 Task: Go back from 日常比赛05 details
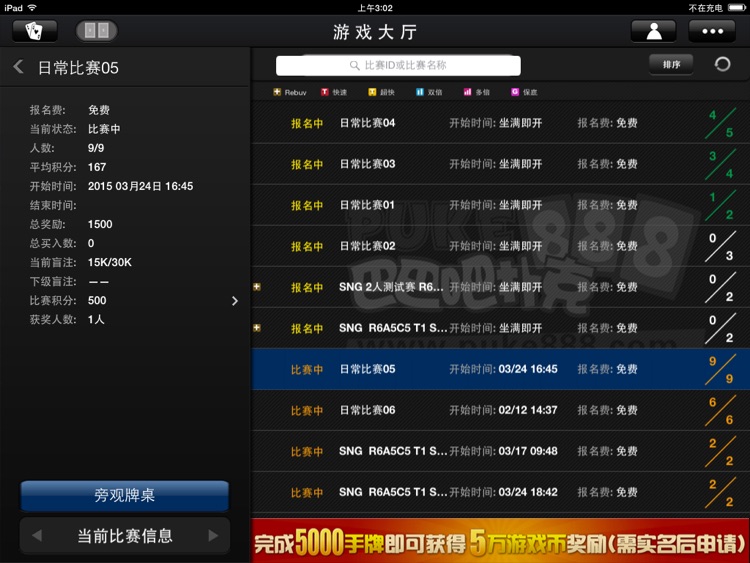[19, 67]
